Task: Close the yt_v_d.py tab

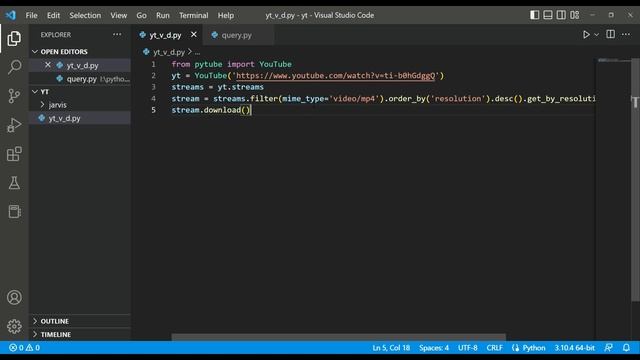Action: pyautogui.click(x=194, y=35)
